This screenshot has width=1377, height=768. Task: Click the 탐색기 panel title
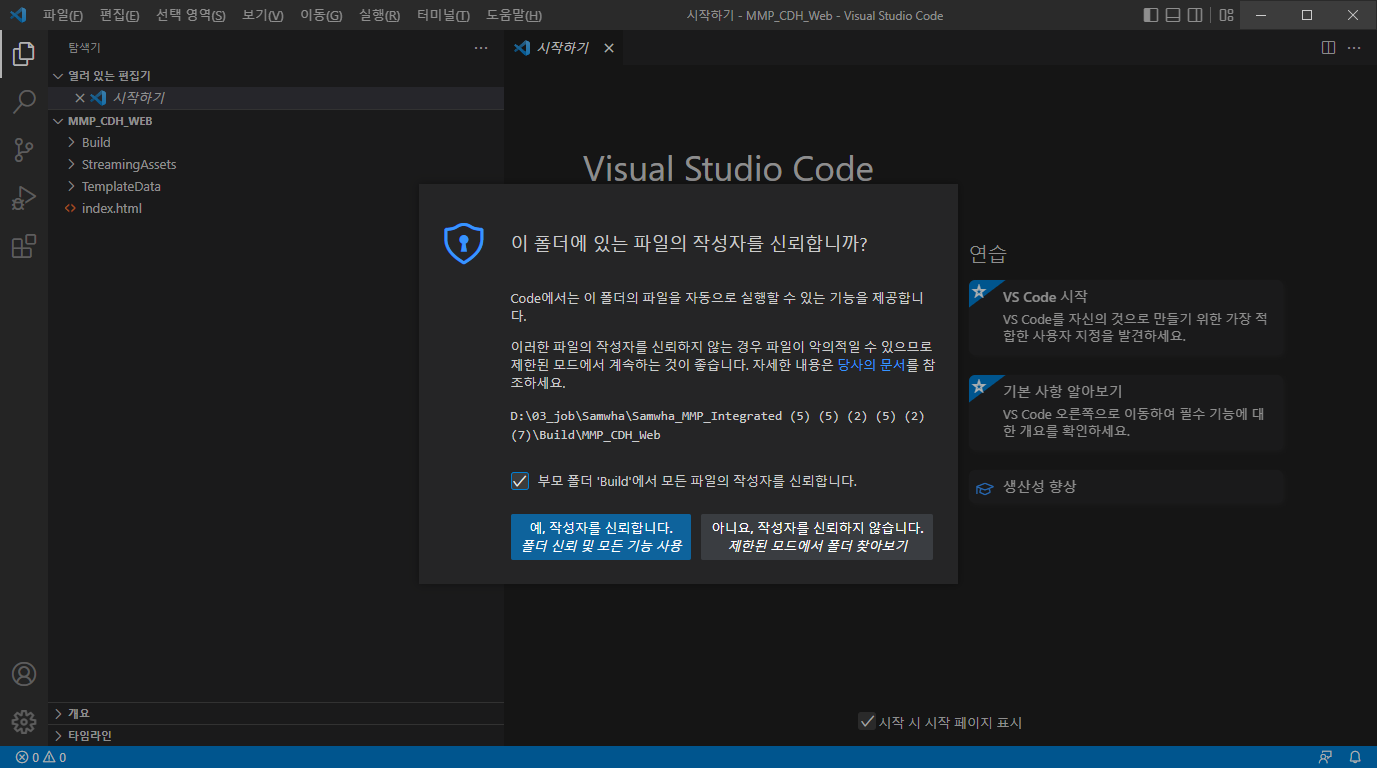(x=84, y=48)
